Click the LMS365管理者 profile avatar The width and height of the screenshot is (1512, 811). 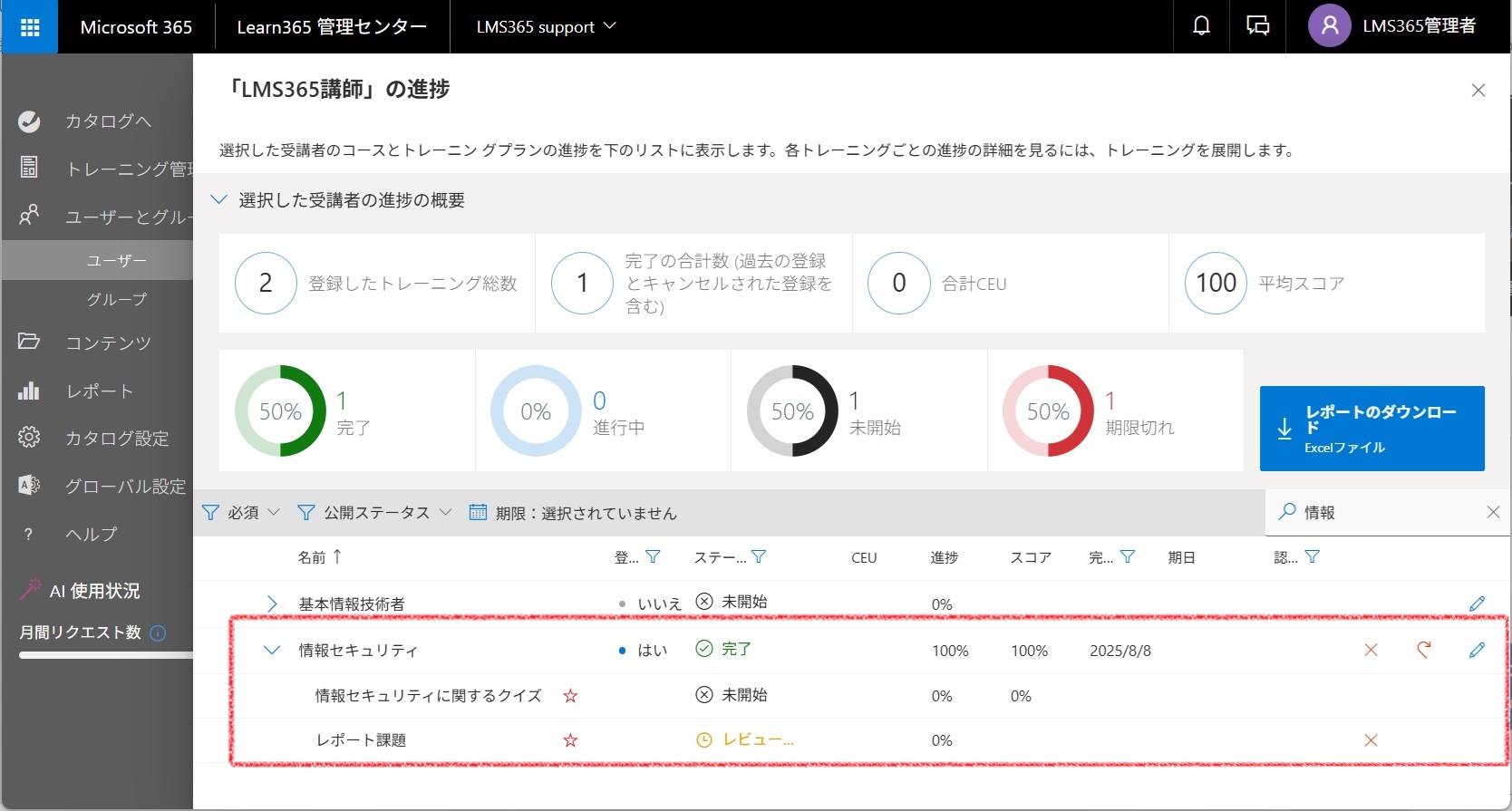(1330, 26)
